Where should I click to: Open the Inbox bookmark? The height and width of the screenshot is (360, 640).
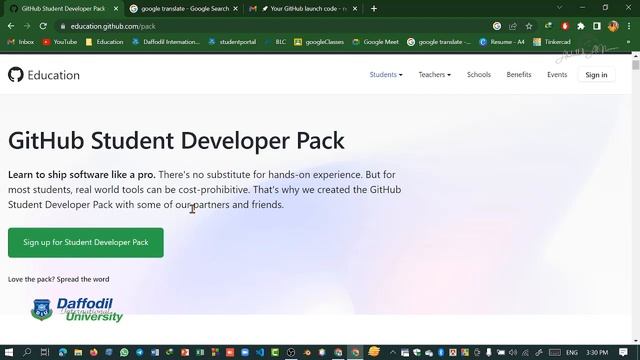[21, 42]
